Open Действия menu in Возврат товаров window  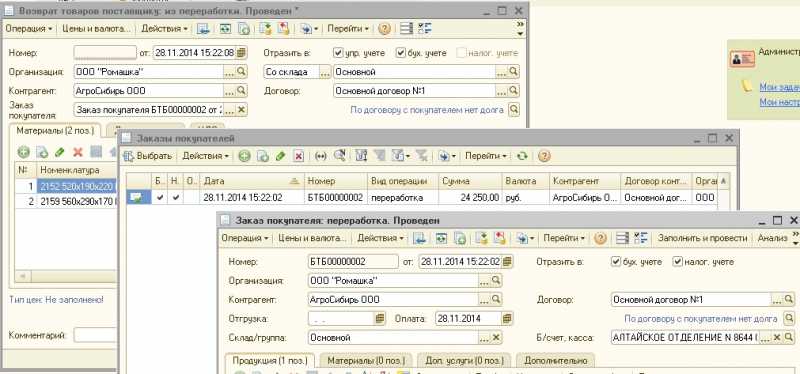(x=164, y=29)
